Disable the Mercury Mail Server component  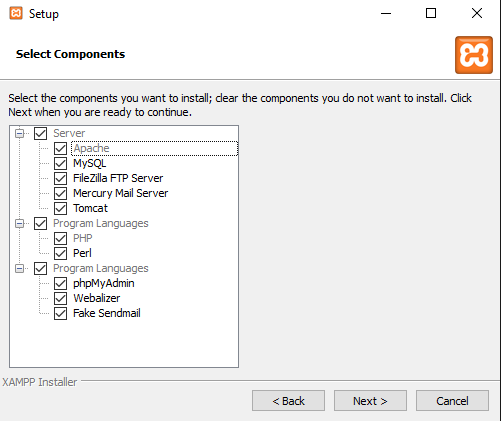[x=60, y=193]
